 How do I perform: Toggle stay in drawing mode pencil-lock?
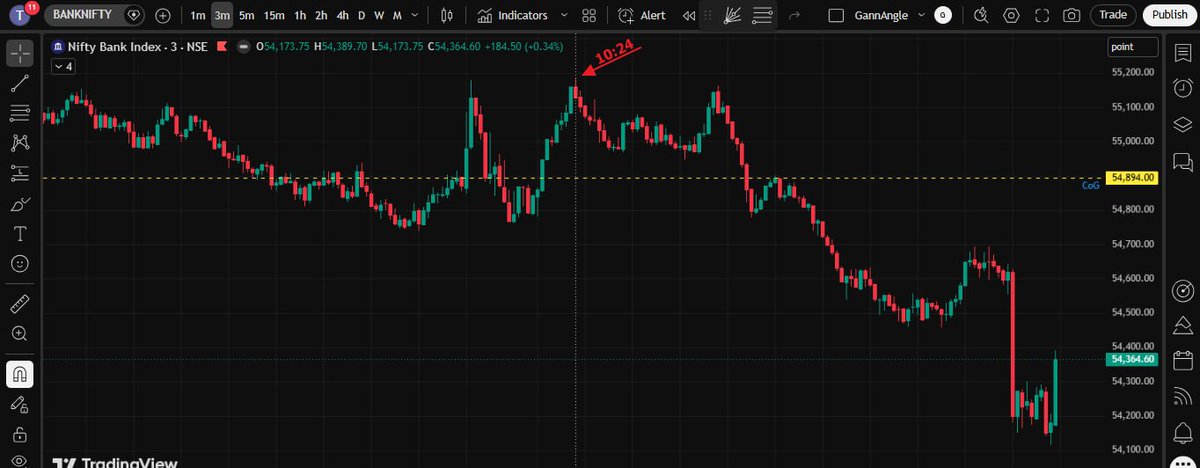pos(20,404)
